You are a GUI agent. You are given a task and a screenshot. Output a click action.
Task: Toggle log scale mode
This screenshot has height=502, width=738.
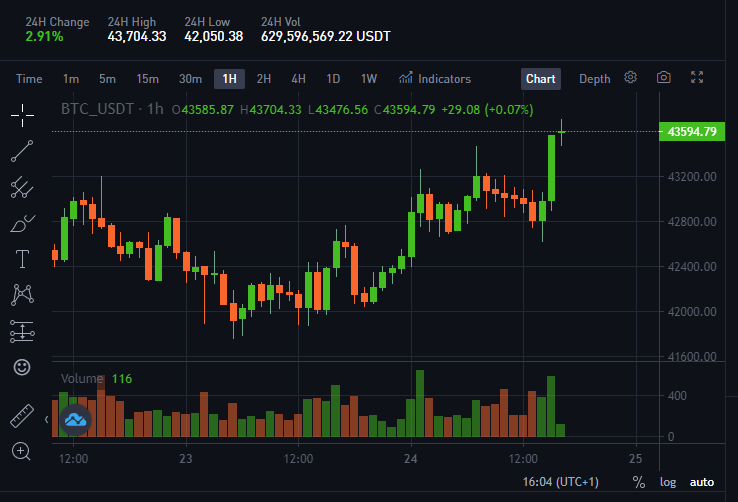point(668,482)
